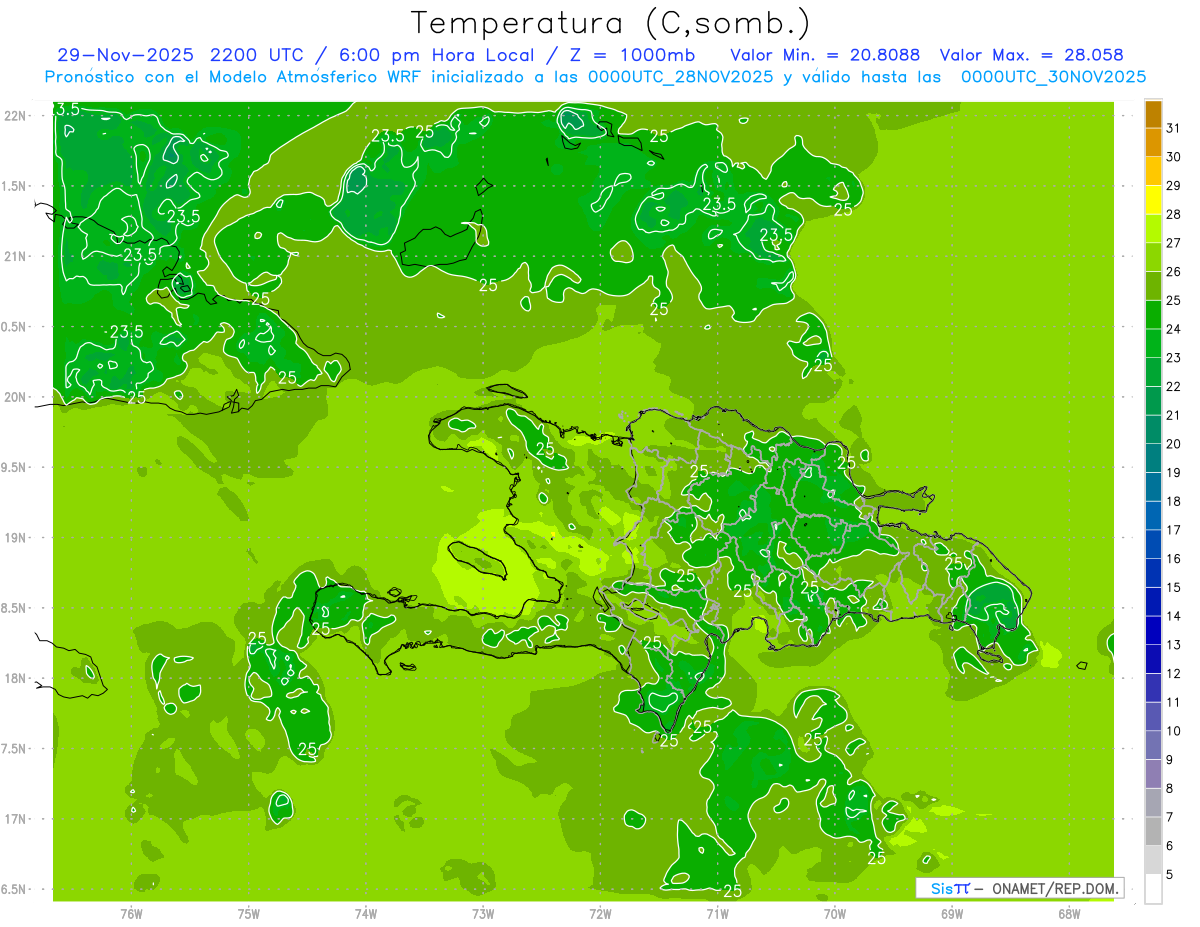Click the '22N' latitude axis label
Screen dimensions: 1200x927
pos(15,115)
